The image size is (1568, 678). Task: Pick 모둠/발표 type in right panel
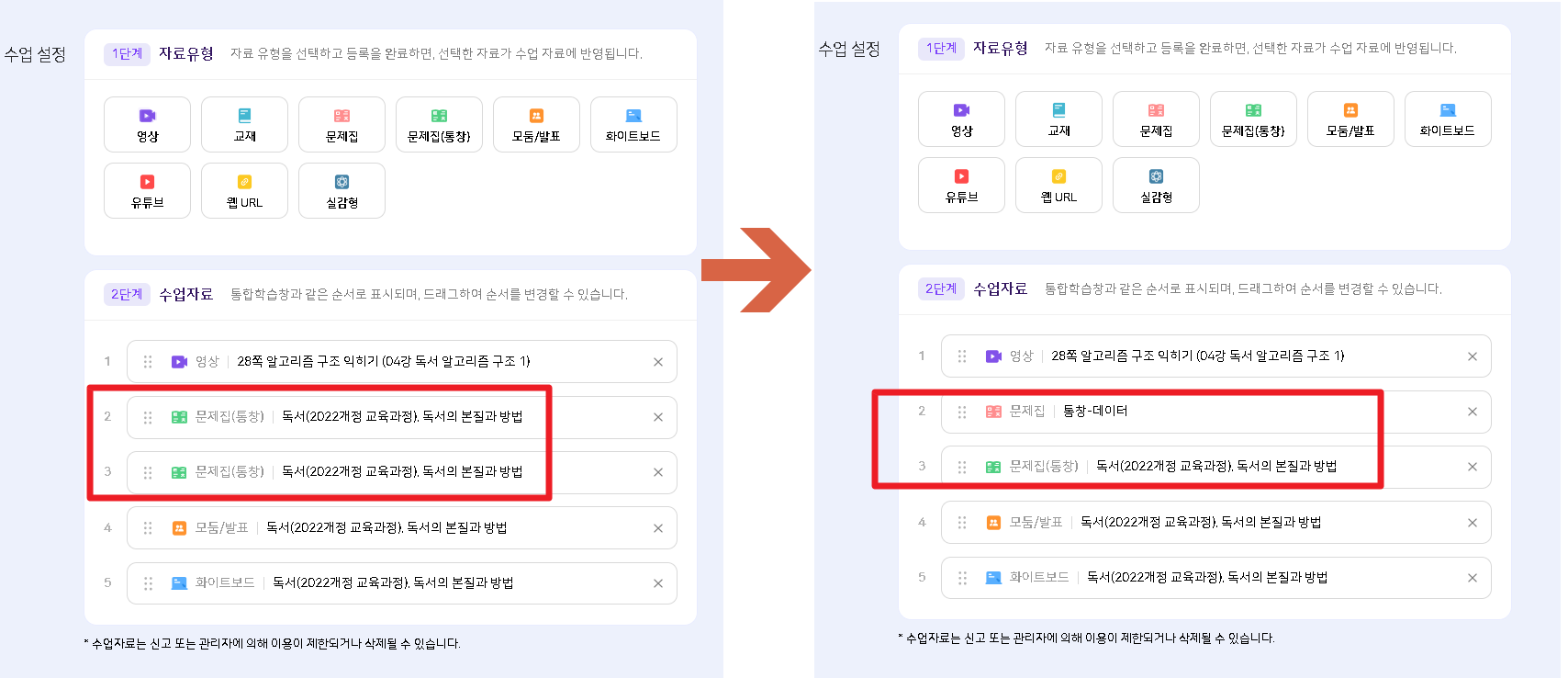[x=1350, y=119]
